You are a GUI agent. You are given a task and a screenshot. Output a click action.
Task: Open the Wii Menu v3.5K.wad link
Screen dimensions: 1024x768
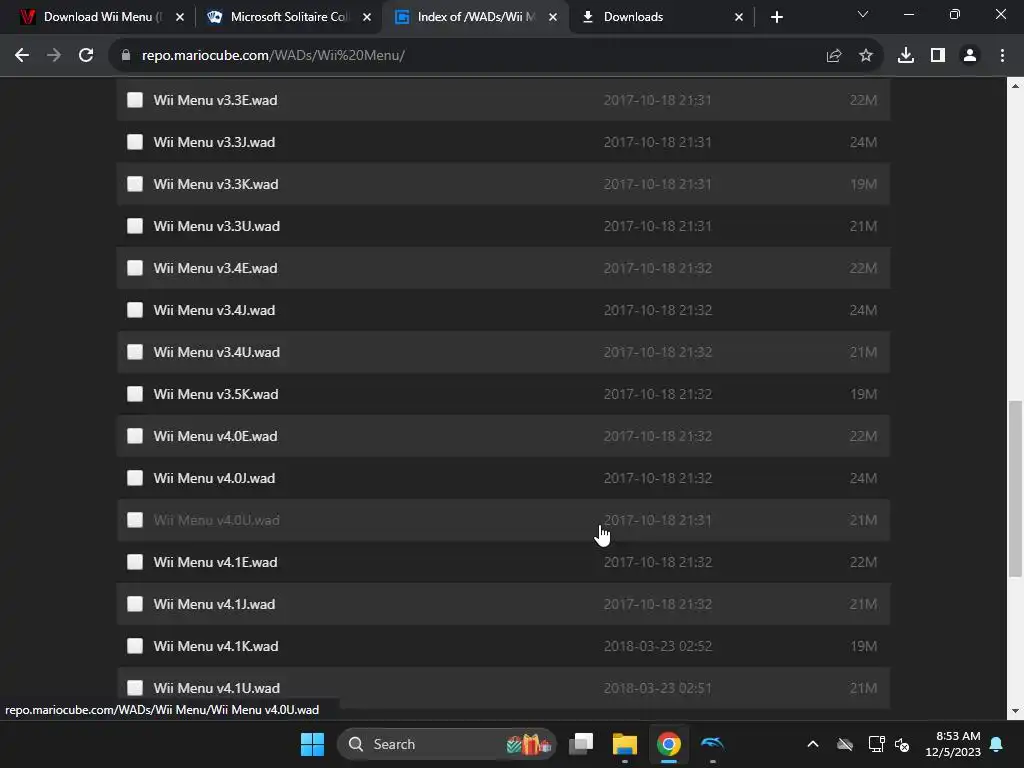pyautogui.click(x=216, y=394)
